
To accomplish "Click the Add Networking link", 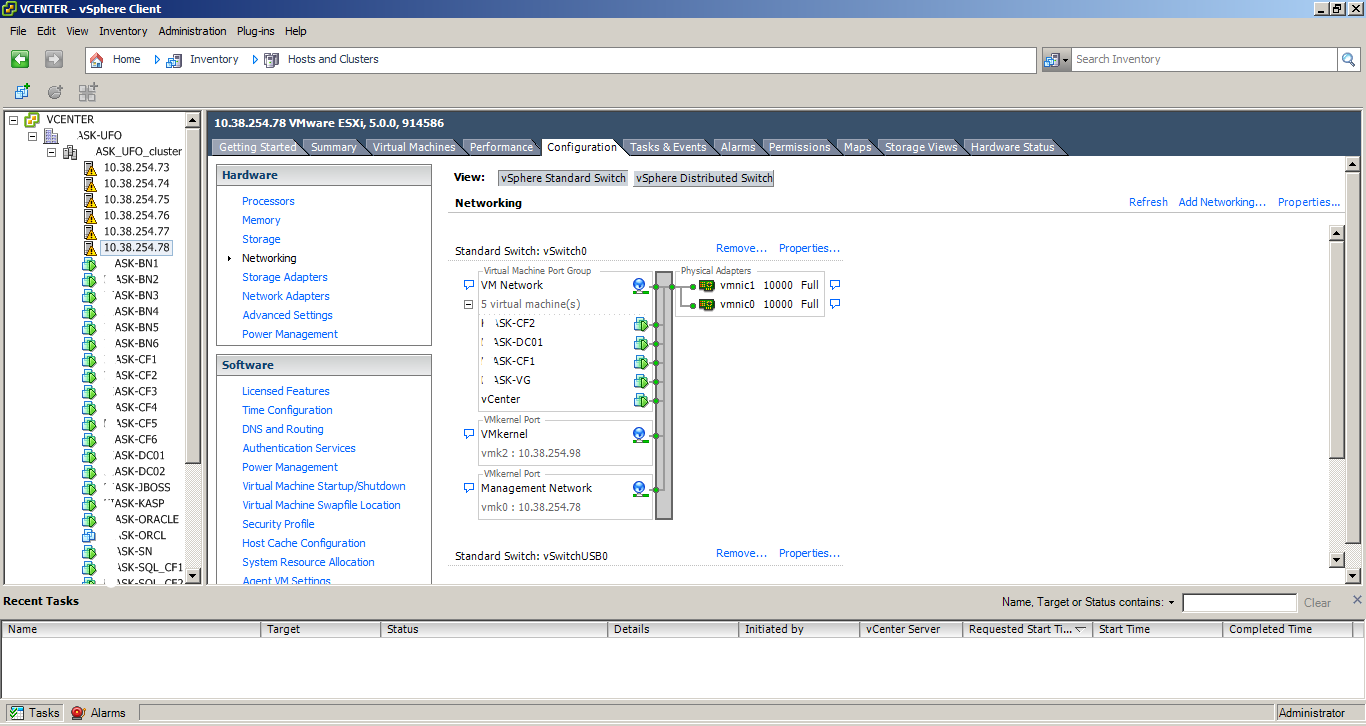I will [1222, 202].
